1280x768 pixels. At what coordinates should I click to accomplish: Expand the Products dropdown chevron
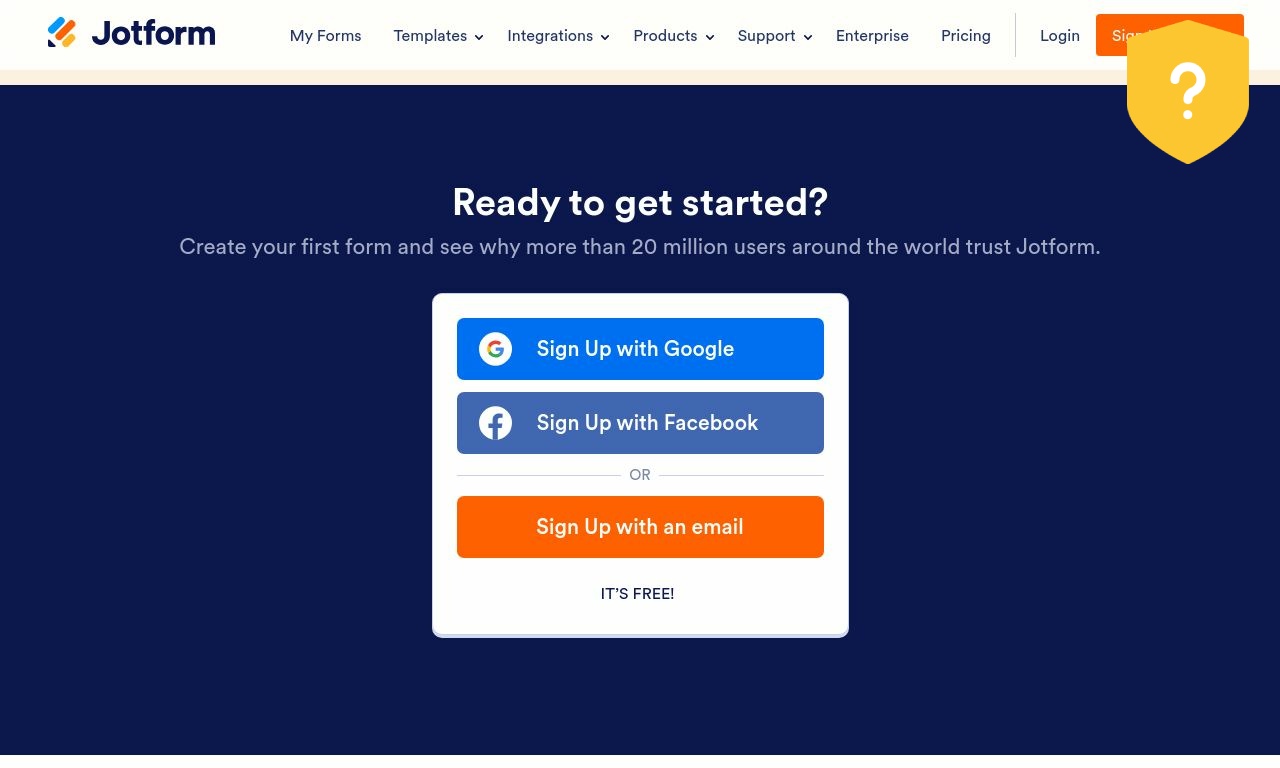click(710, 37)
